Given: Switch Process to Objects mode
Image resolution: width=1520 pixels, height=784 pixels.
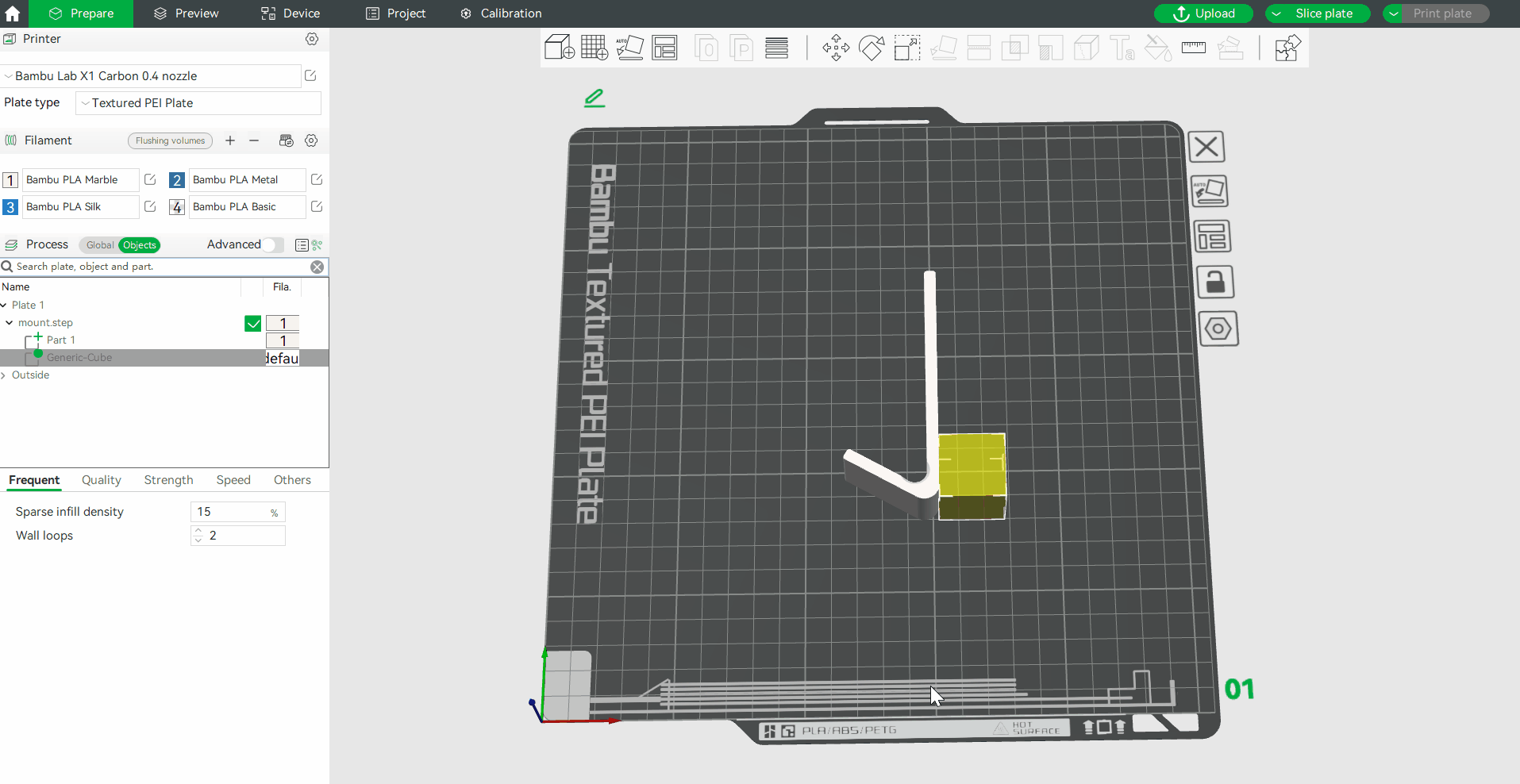Looking at the screenshot, I should [140, 245].
